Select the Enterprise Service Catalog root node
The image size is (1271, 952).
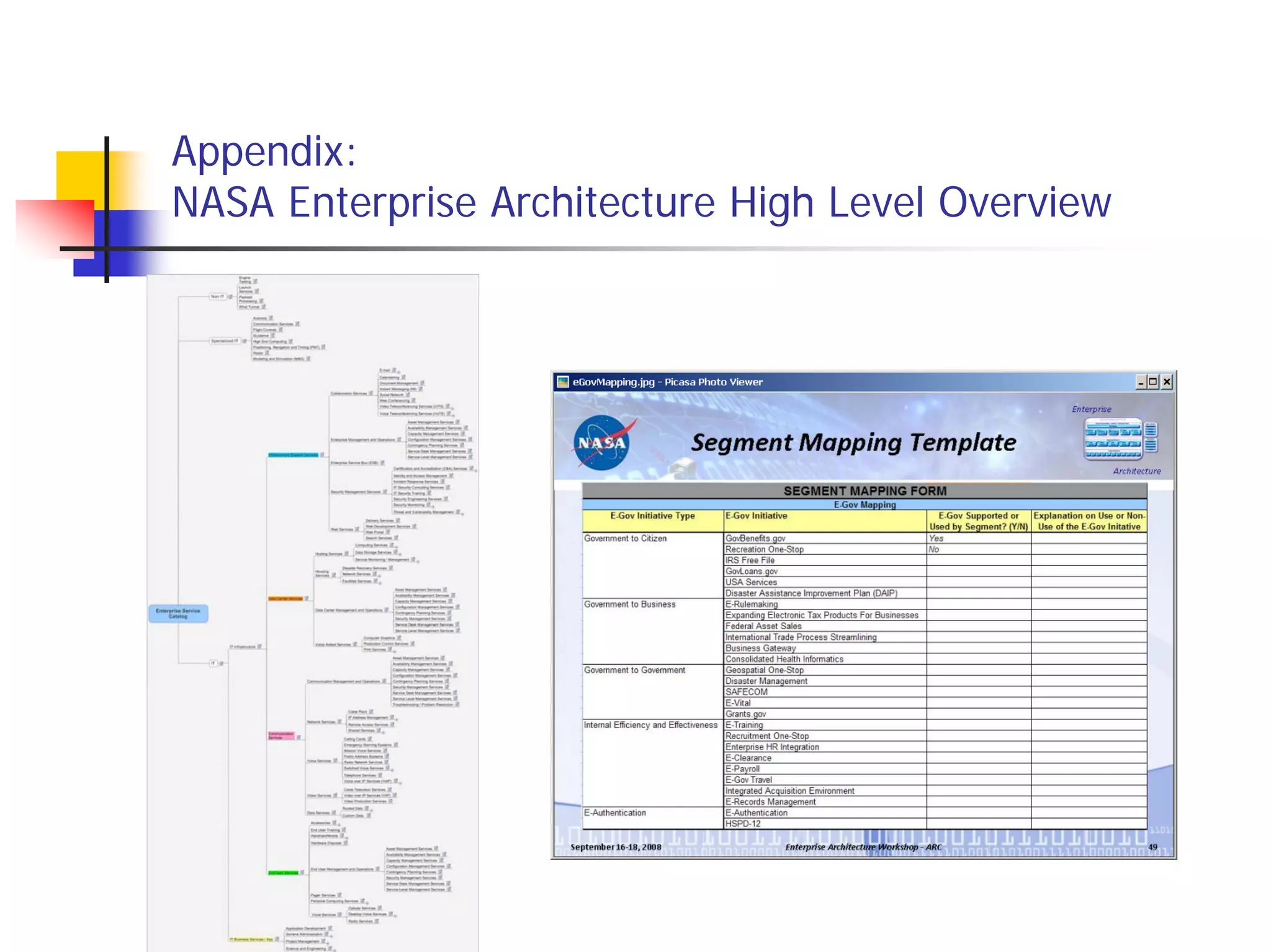point(178,613)
